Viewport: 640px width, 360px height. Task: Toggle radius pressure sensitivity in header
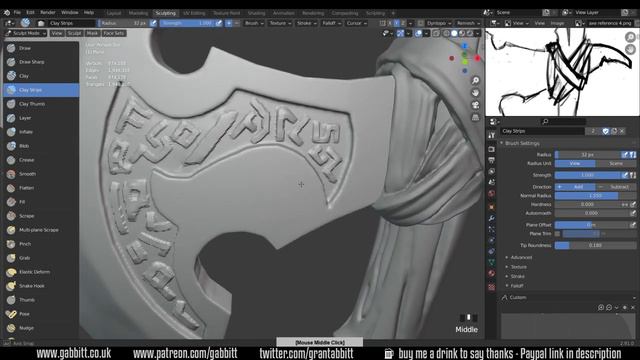[153, 23]
